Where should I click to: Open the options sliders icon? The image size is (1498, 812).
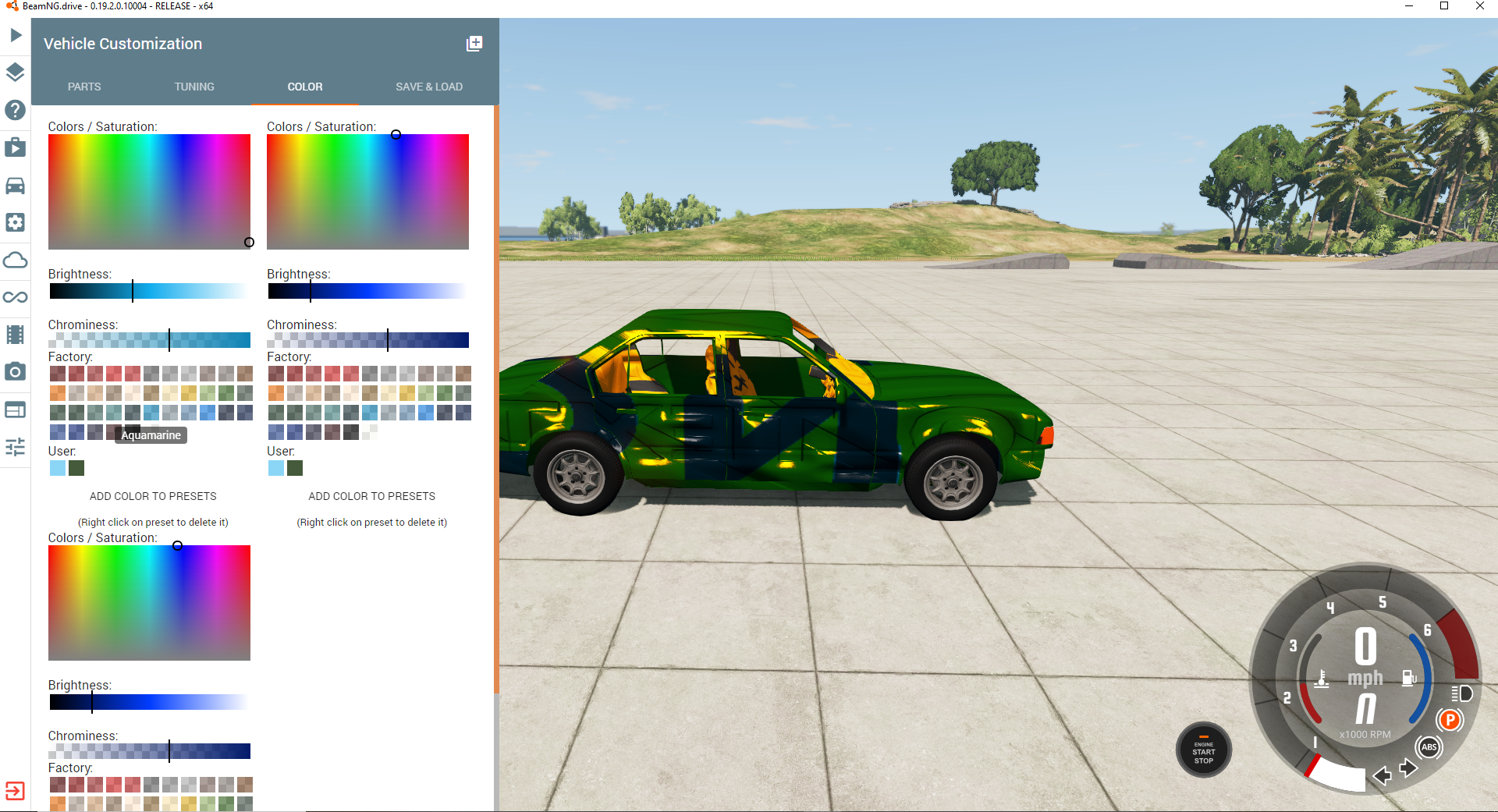tap(16, 447)
